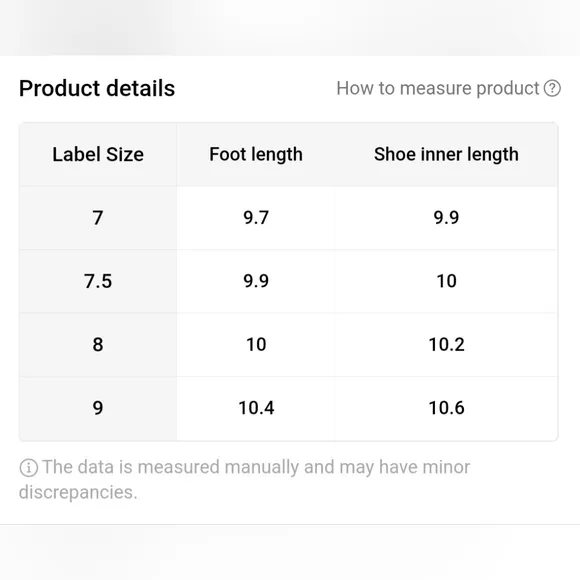
Task: Click the info icon beside the disclaimer
Action: click(28, 468)
